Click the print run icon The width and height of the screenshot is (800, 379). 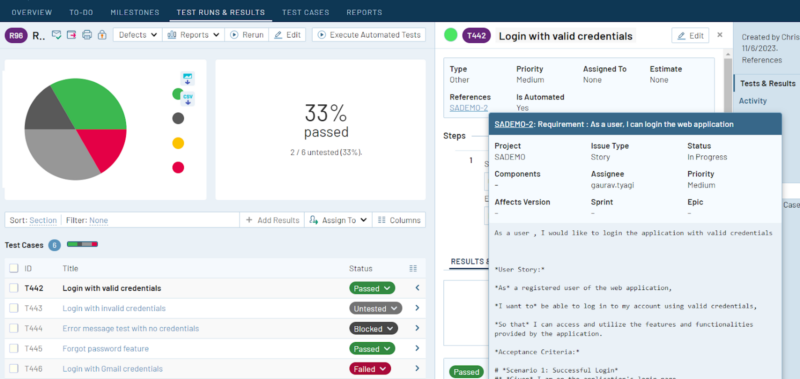(x=87, y=35)
